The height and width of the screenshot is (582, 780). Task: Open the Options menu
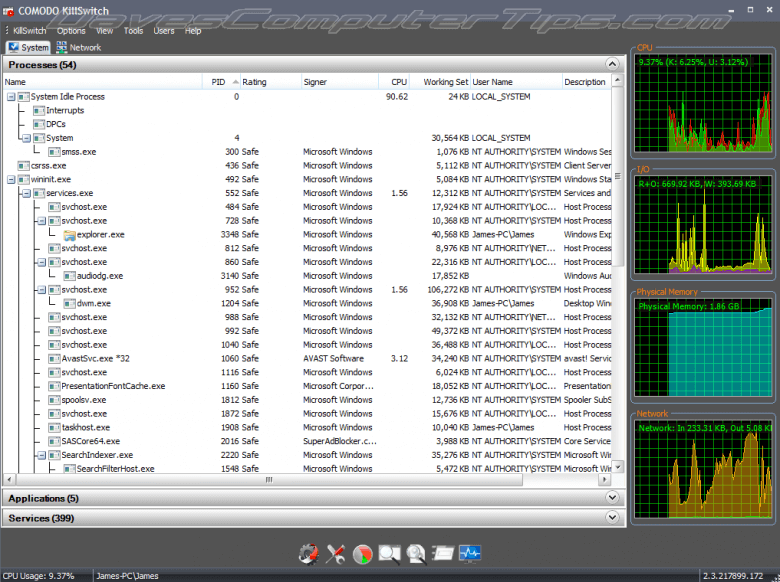tap(71, 31)
